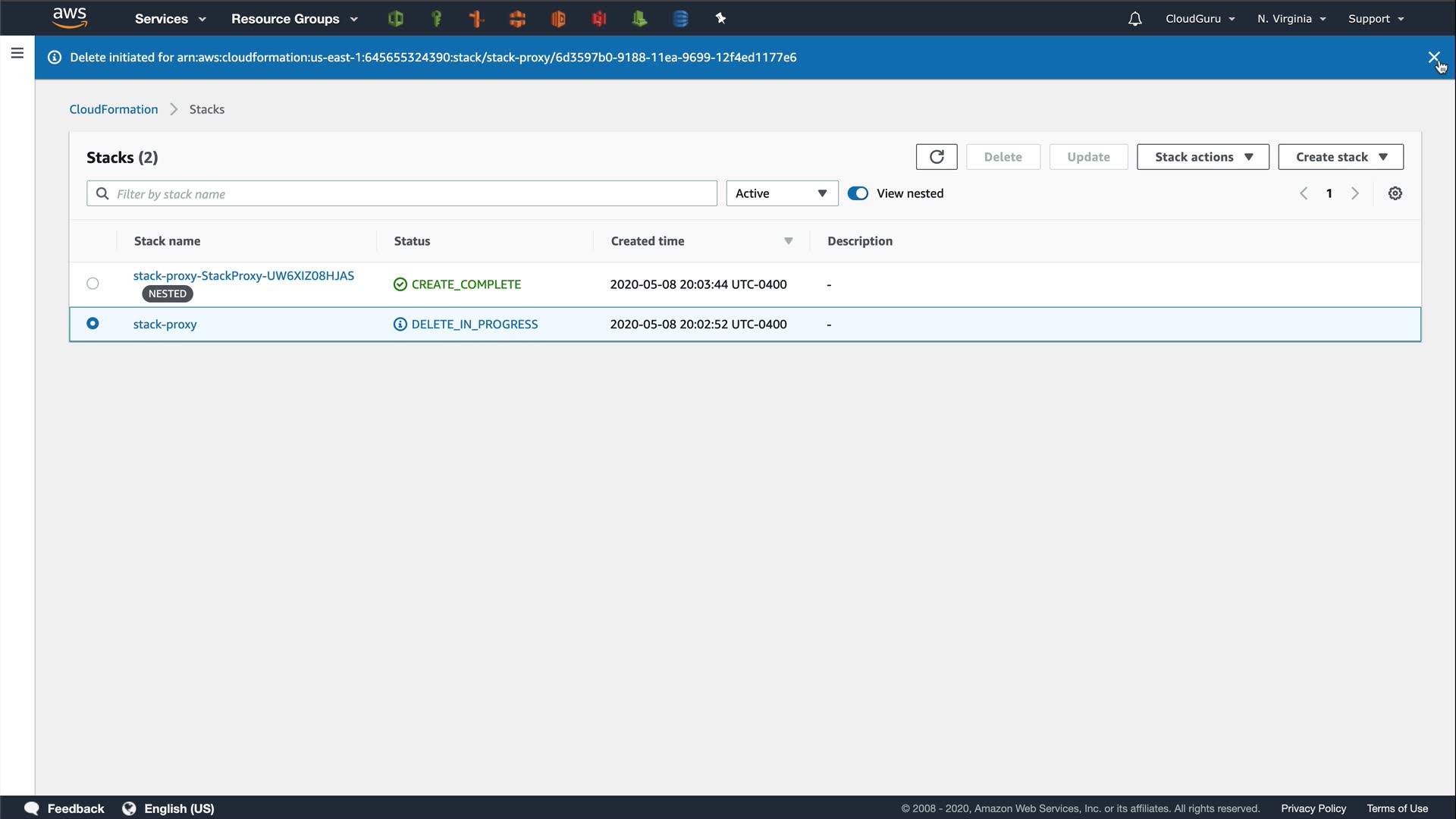
Task: Open the blue database service shortcut
Action: (x=680, y=19)
